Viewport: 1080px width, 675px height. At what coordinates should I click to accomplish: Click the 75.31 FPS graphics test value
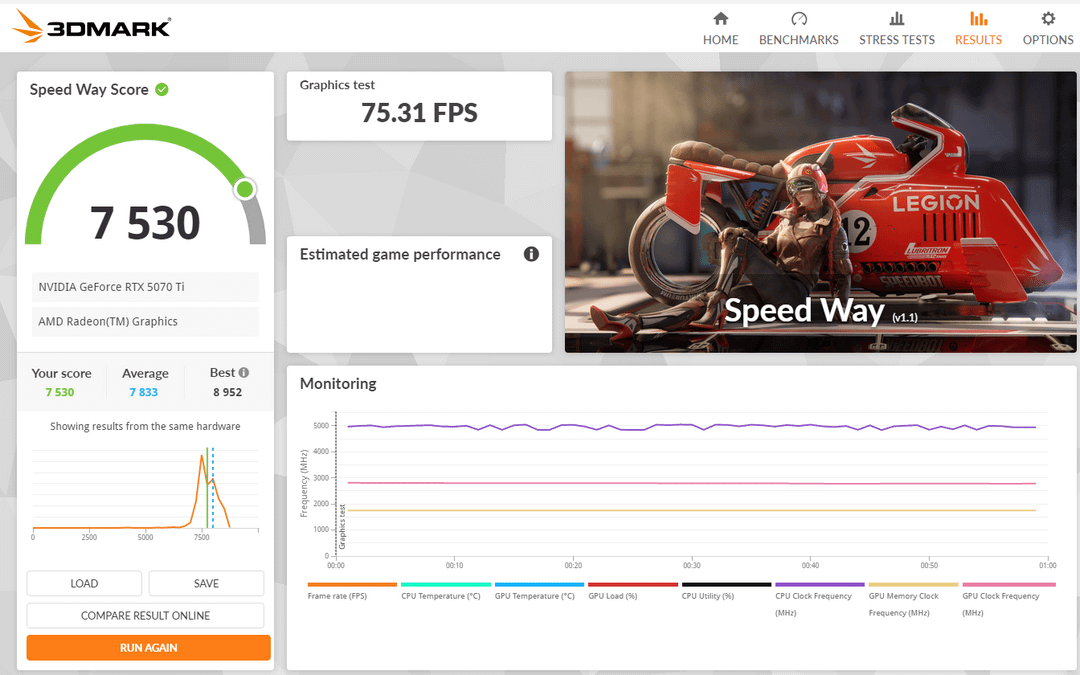coord(419,113)
